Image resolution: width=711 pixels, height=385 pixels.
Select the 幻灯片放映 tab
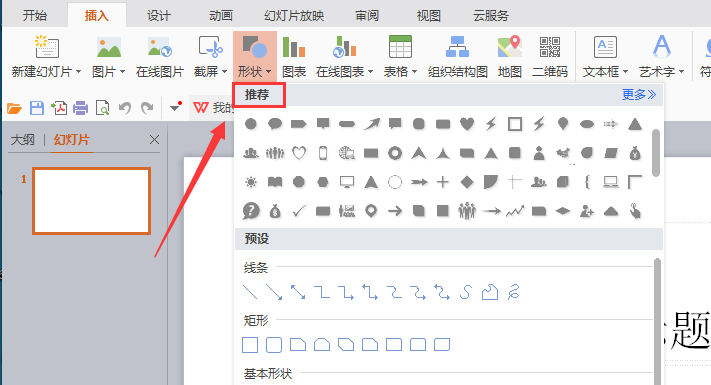coord(294,16)
